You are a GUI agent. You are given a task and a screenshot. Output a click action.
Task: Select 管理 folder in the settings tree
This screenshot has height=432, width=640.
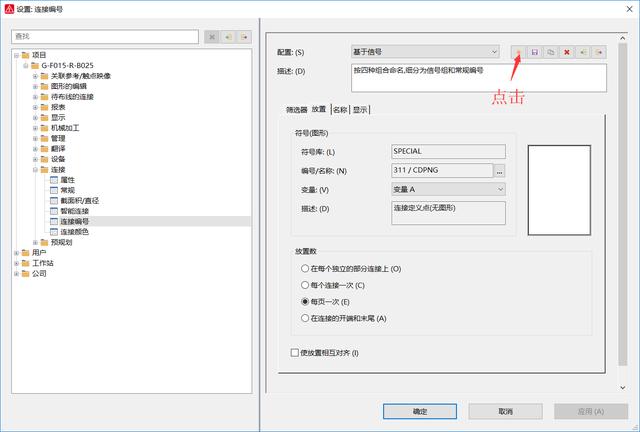[x=58, y=138]
